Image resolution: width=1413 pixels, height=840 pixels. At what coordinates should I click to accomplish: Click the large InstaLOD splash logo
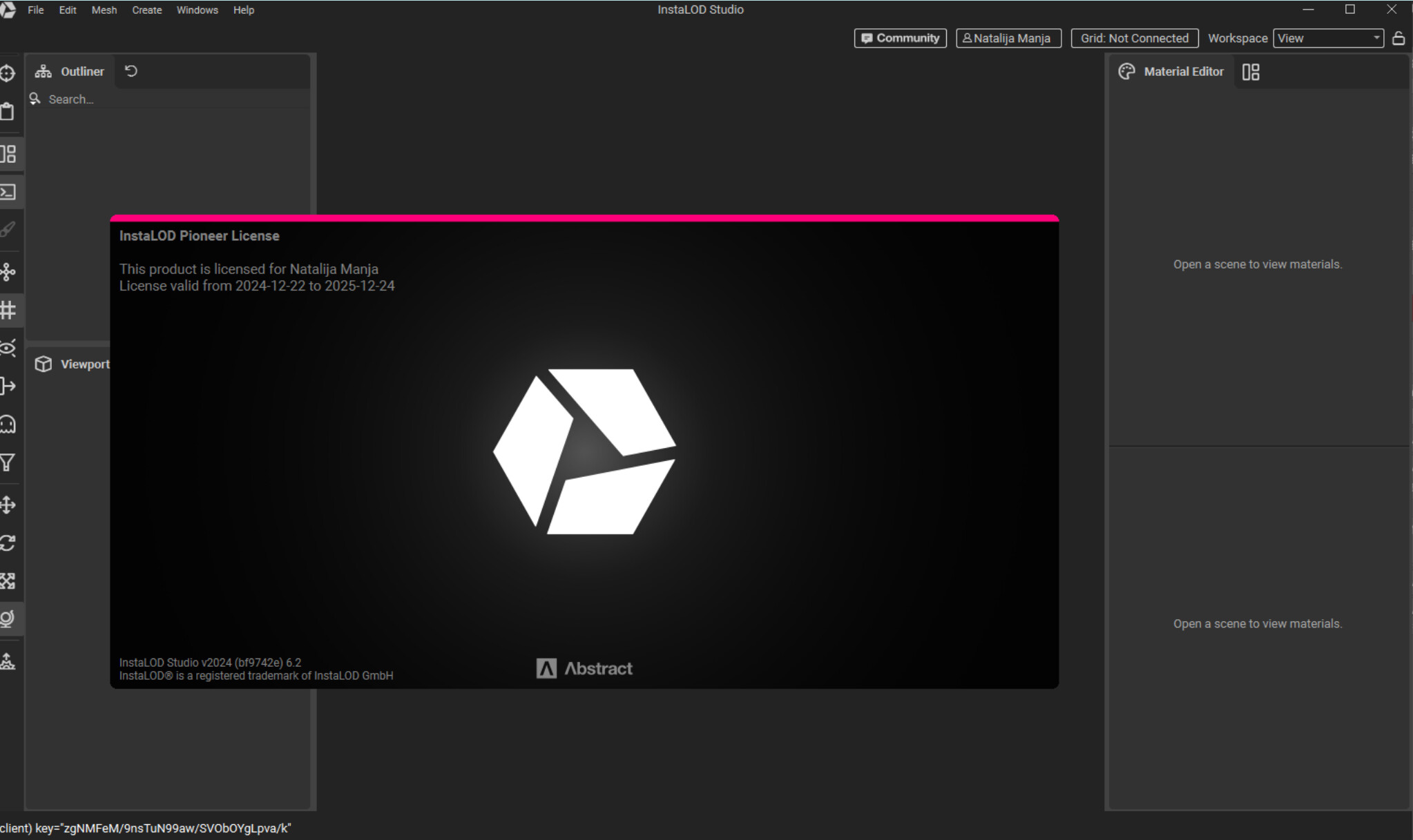click(x=584, y=451)
